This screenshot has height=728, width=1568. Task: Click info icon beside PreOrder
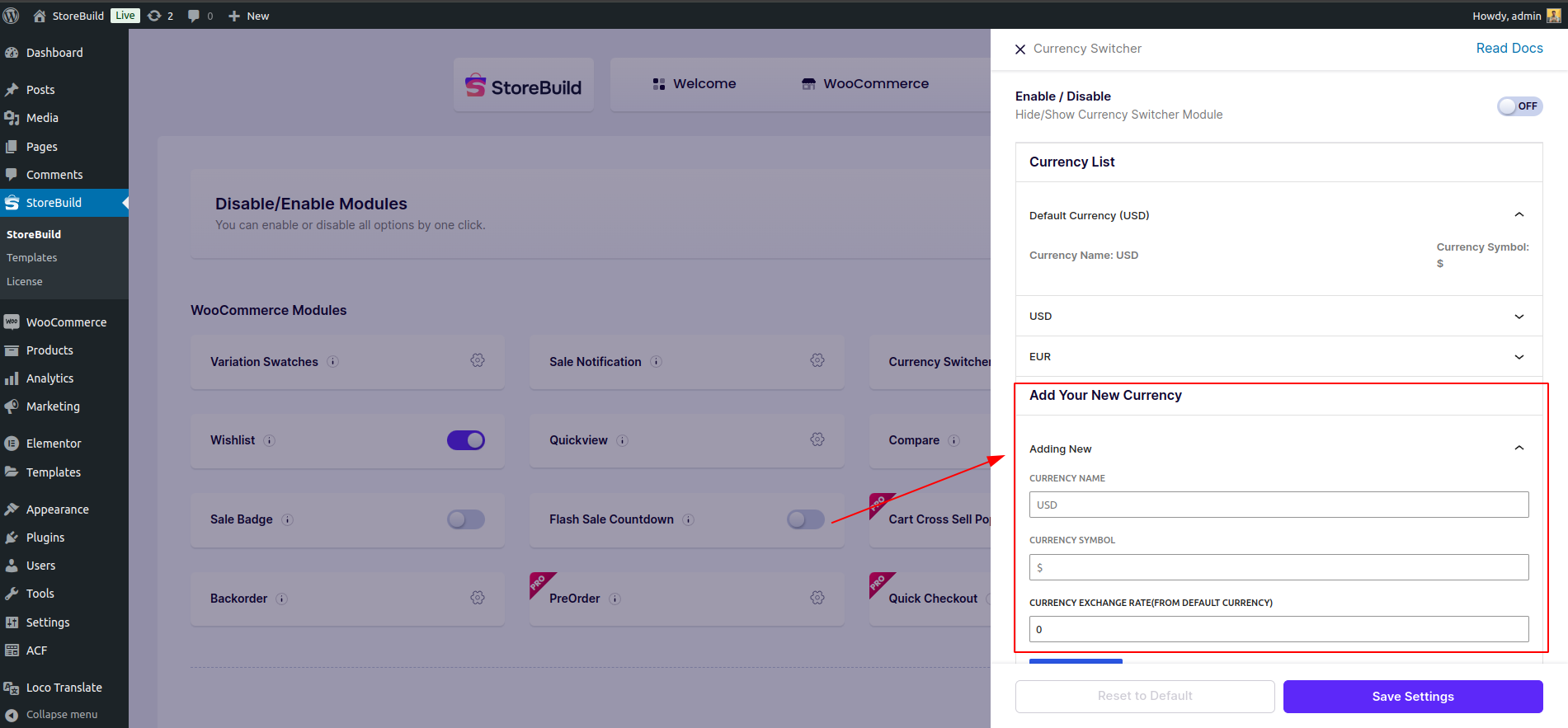[x=615, y=599]
